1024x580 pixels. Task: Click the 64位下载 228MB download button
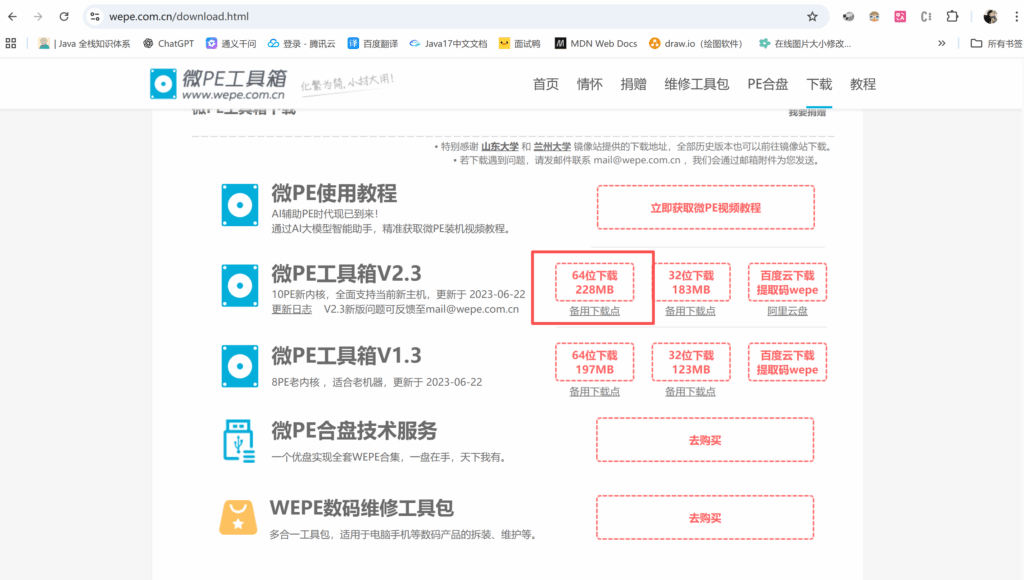click(x=594, y=282)
